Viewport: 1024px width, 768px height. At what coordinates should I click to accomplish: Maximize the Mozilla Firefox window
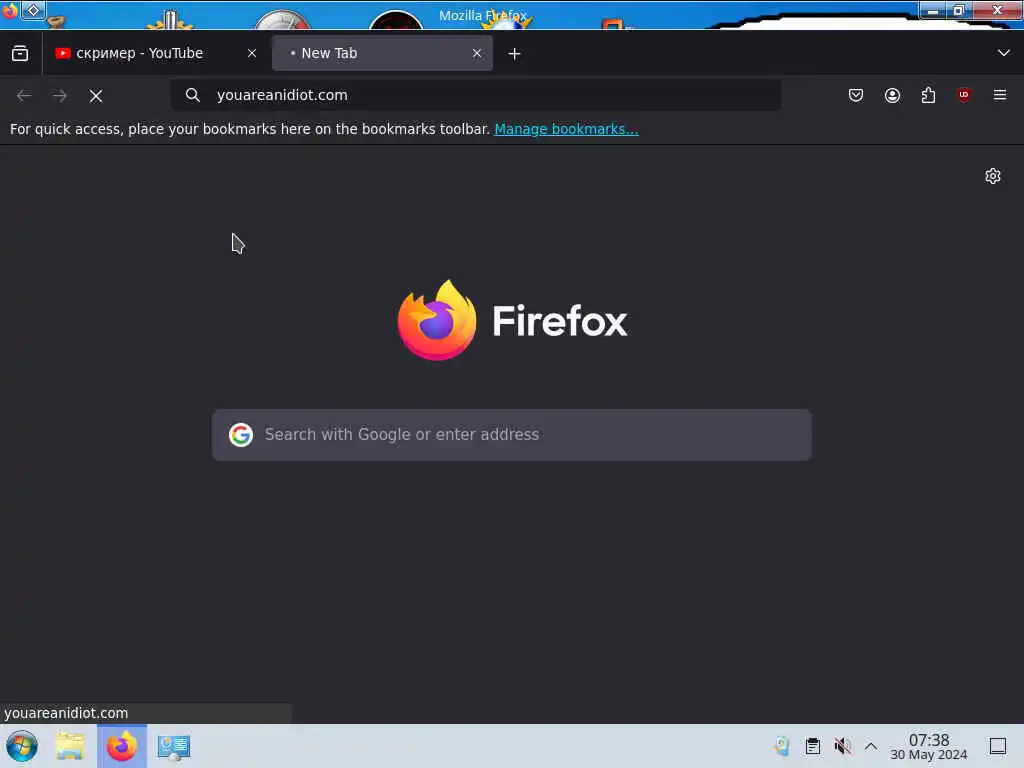point(959,10)
